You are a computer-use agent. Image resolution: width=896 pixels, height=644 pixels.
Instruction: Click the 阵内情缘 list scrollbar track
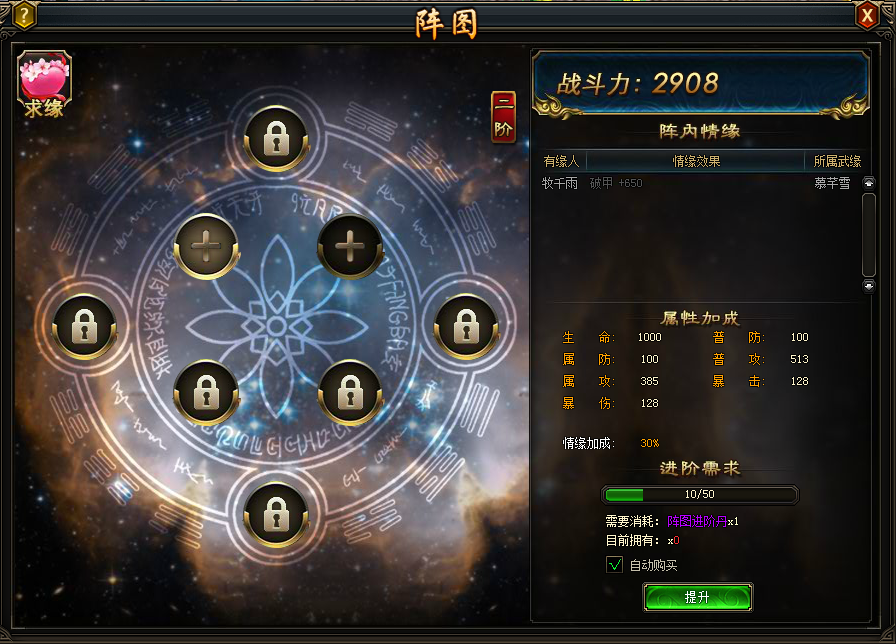(x=869, y=235)
